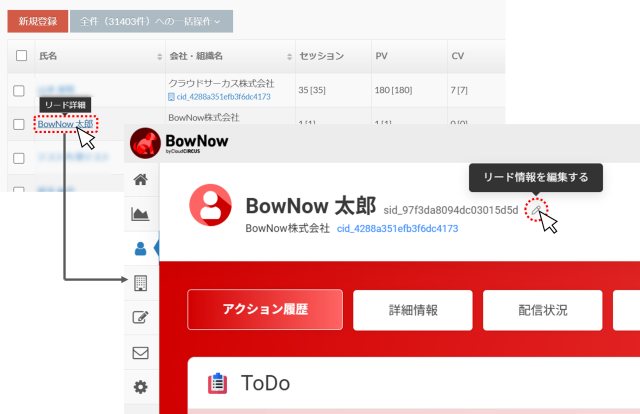The image size is (640, 414).
Task: Check the クラウドサーカス株式会社 row checkbox
Action: pos(19,91)
